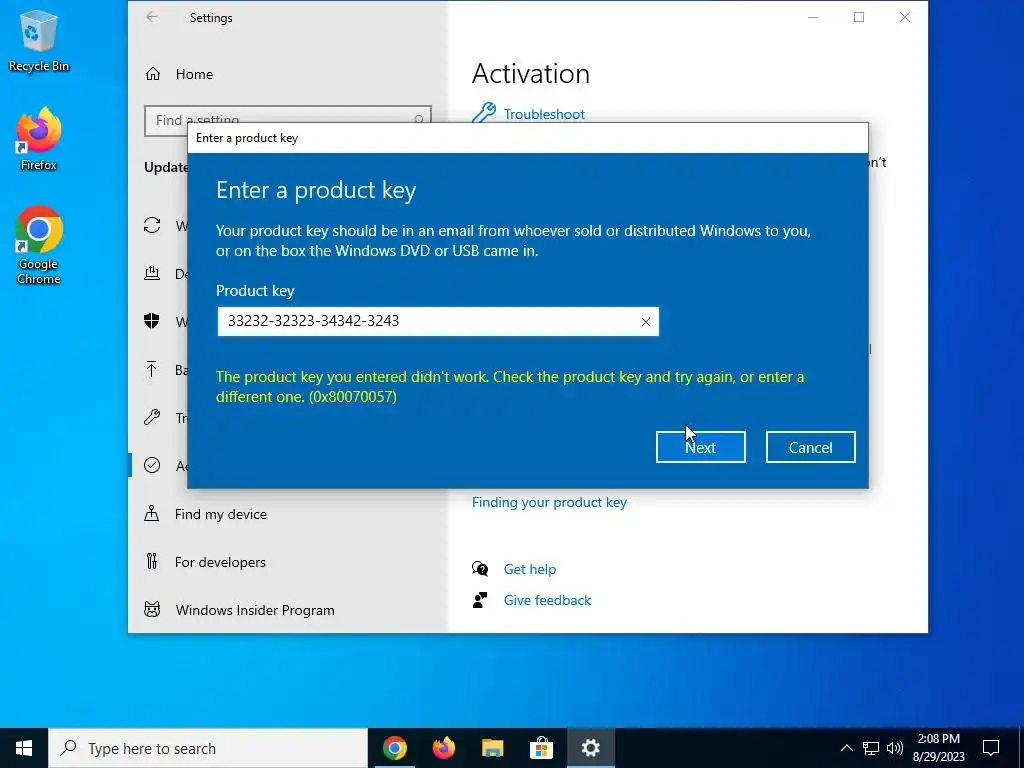Open Find my device settings

[221, 514]
